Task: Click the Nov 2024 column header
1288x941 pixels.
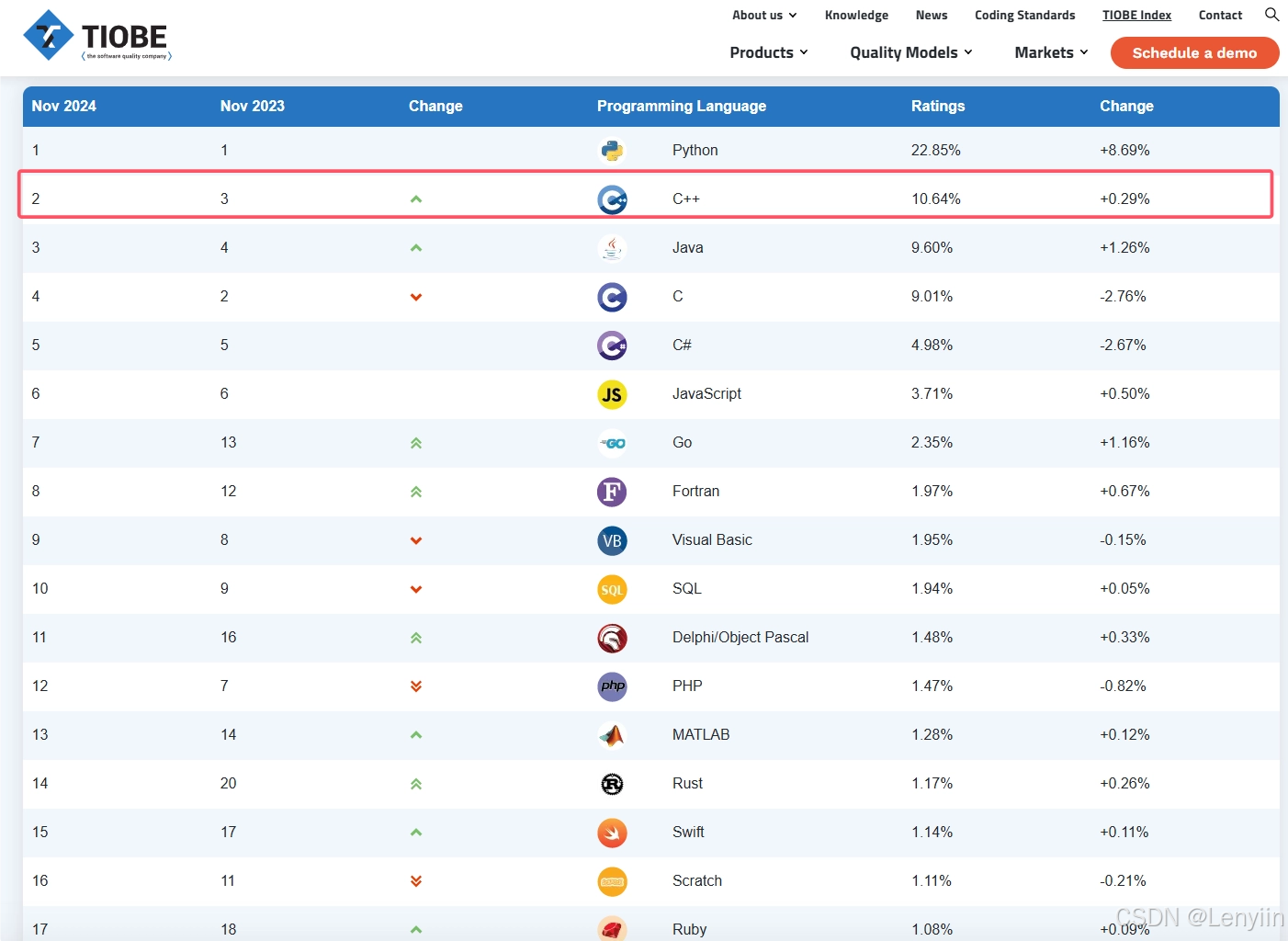Action: click(64, 106)
